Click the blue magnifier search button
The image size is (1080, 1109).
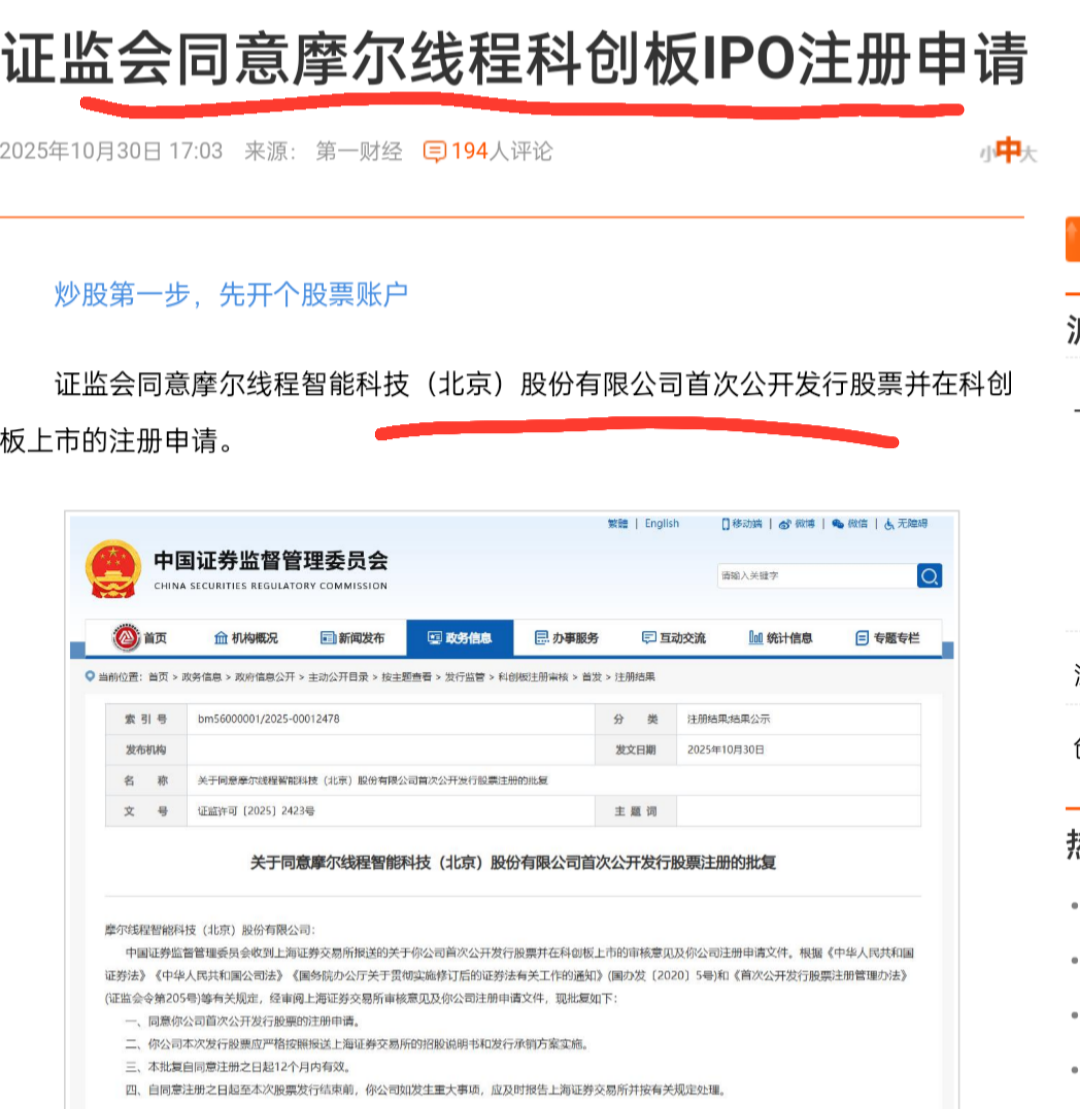click(929, 576)
